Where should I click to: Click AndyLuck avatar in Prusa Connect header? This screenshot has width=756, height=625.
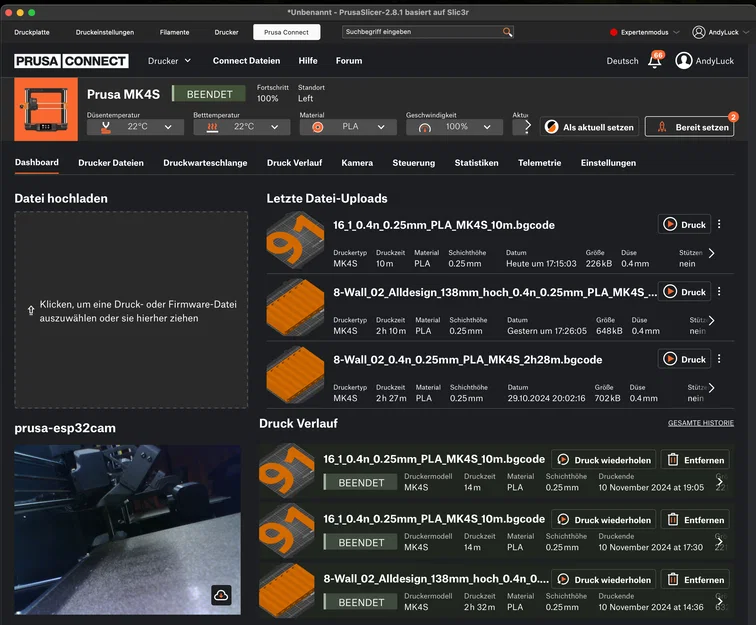684,61
